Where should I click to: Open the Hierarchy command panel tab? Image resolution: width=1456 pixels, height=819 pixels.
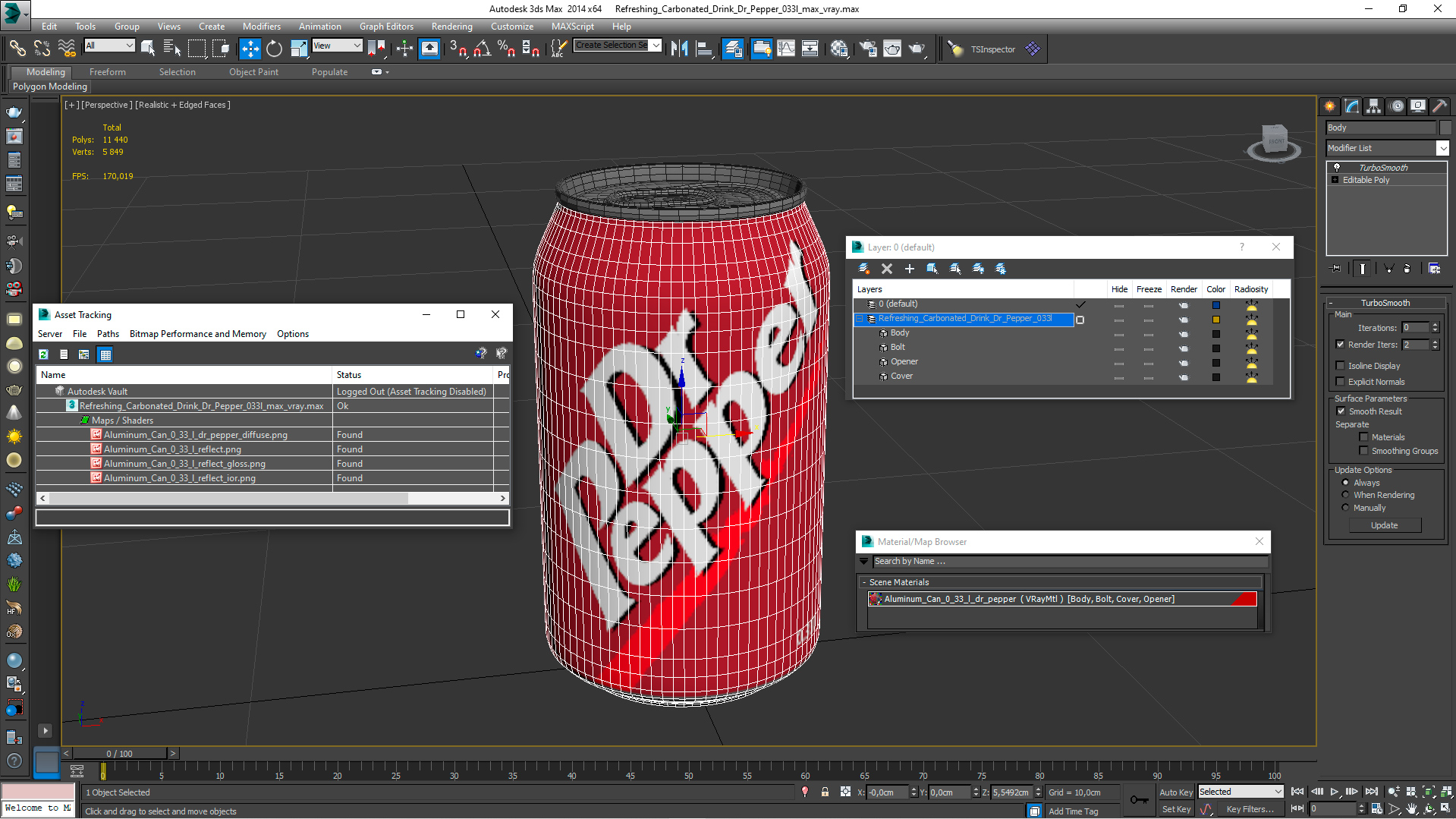pos(1373,106)
